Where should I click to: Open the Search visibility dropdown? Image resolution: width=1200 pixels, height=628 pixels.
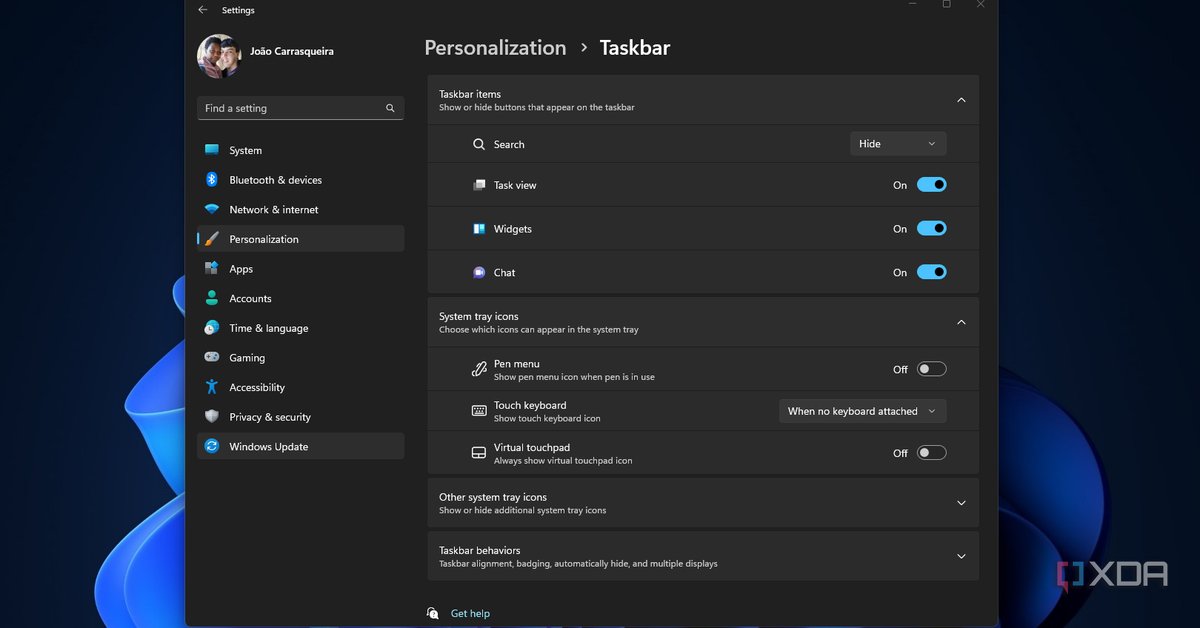pyautogui.click(x=897, y=143)
